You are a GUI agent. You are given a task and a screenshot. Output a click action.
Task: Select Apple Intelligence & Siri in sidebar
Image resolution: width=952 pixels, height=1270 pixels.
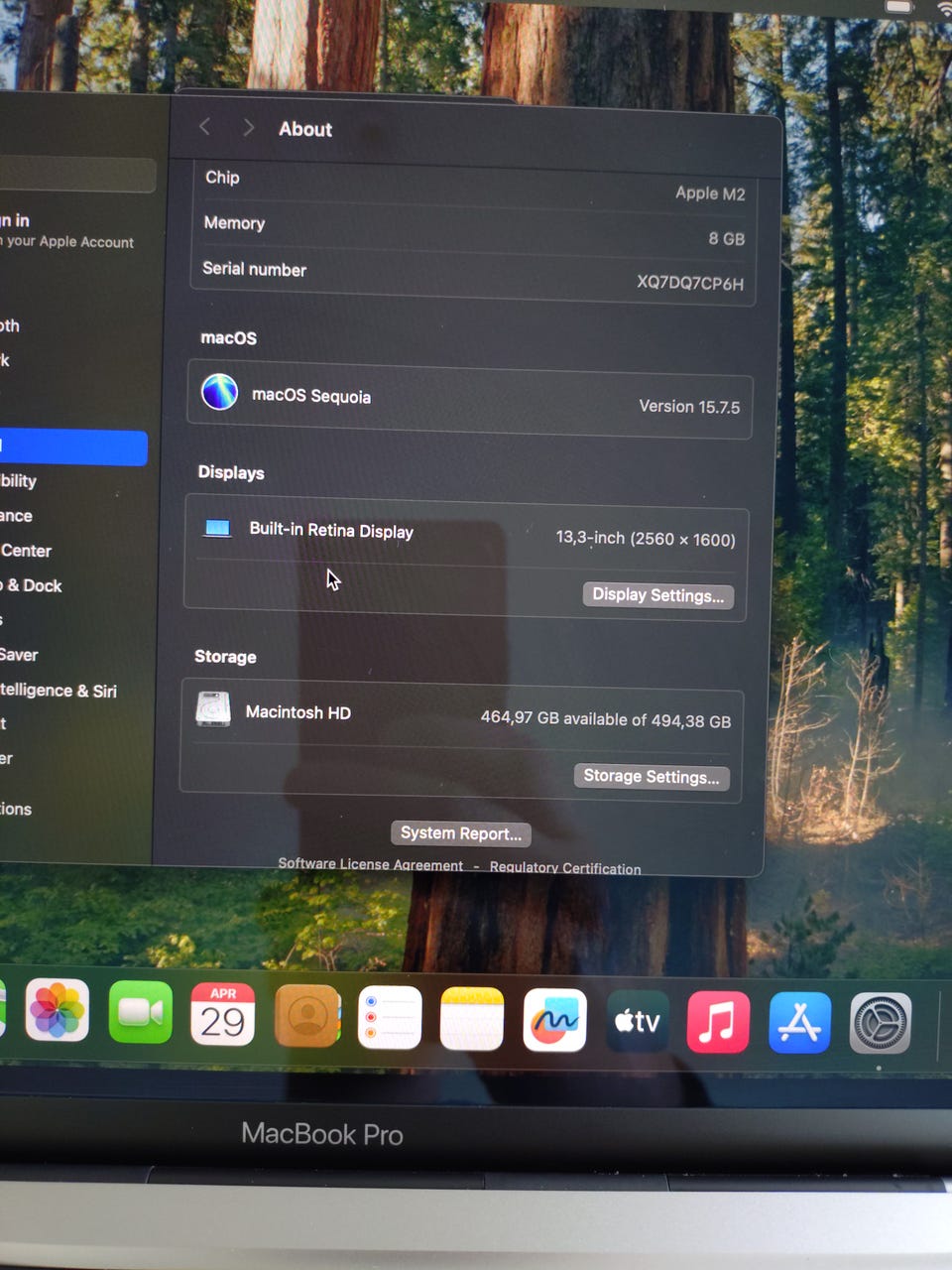point(58,691)
